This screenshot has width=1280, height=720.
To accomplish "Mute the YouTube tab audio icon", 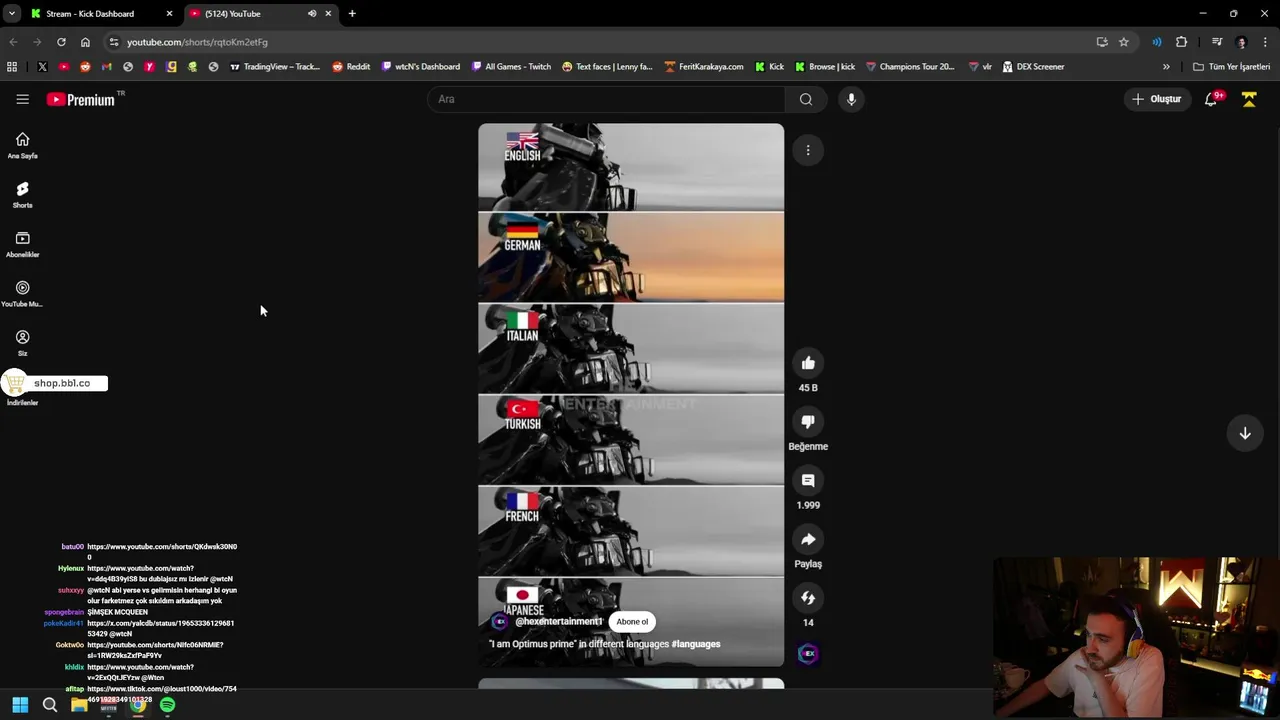I will 312,14.
